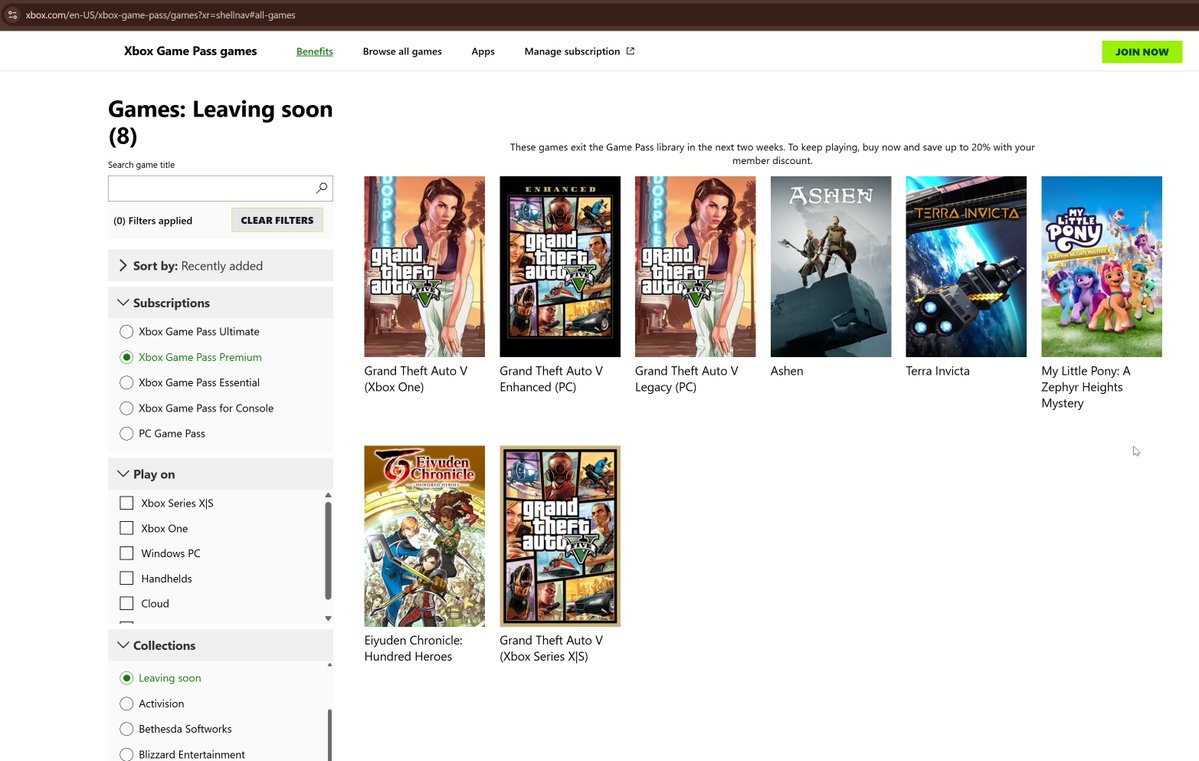This screenshot has height=761, width=1199.
Task: Click the JOIN NOW button
Action: [1142, 51]
